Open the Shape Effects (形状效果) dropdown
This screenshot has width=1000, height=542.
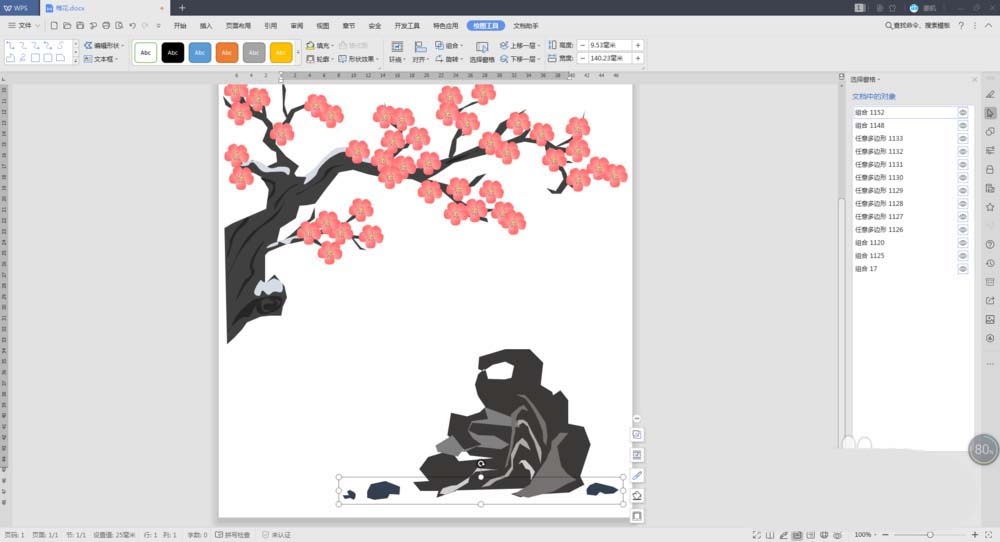[x=358, y=59]
